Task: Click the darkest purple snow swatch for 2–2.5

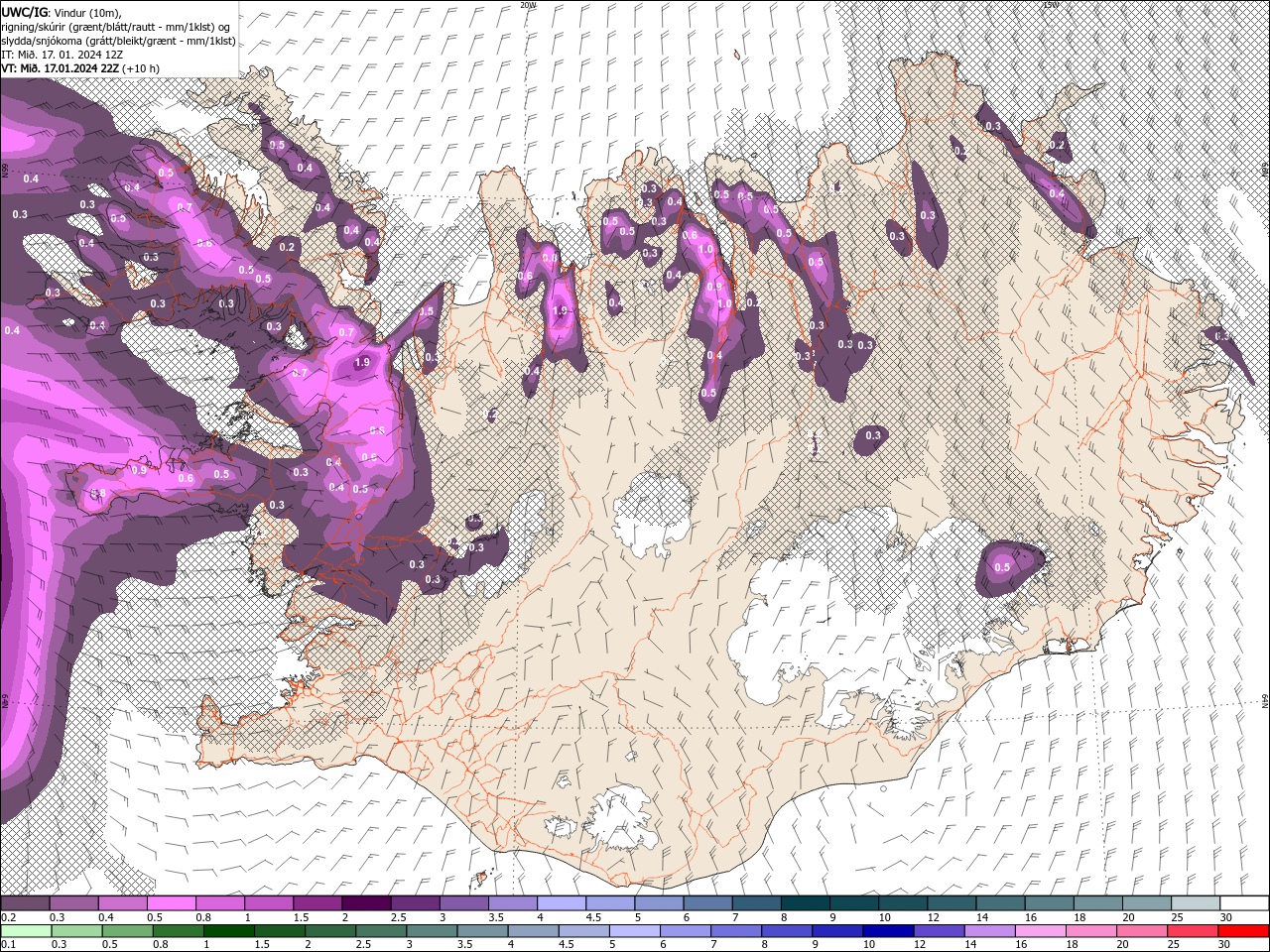Action: [x=366, y=903]
